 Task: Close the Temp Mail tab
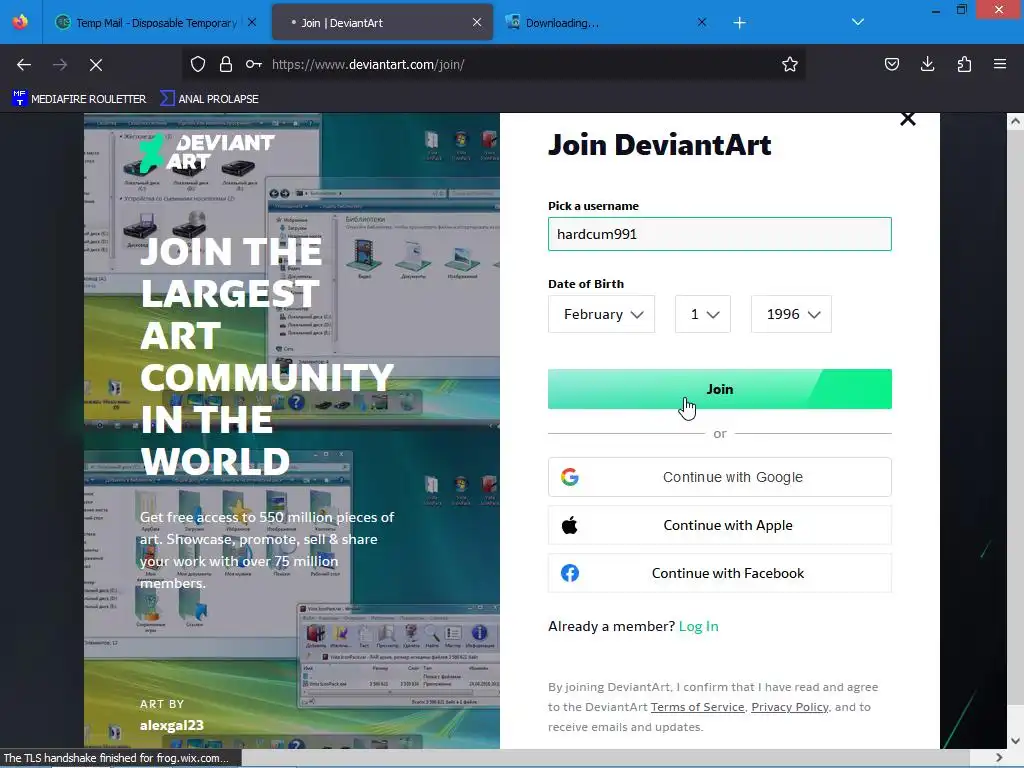point(252,22)
